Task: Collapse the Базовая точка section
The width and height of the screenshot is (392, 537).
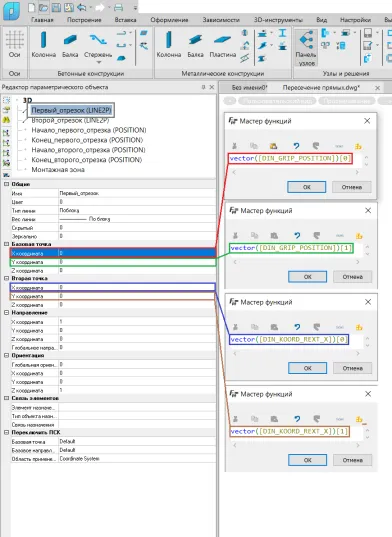Action: (6, 244)
